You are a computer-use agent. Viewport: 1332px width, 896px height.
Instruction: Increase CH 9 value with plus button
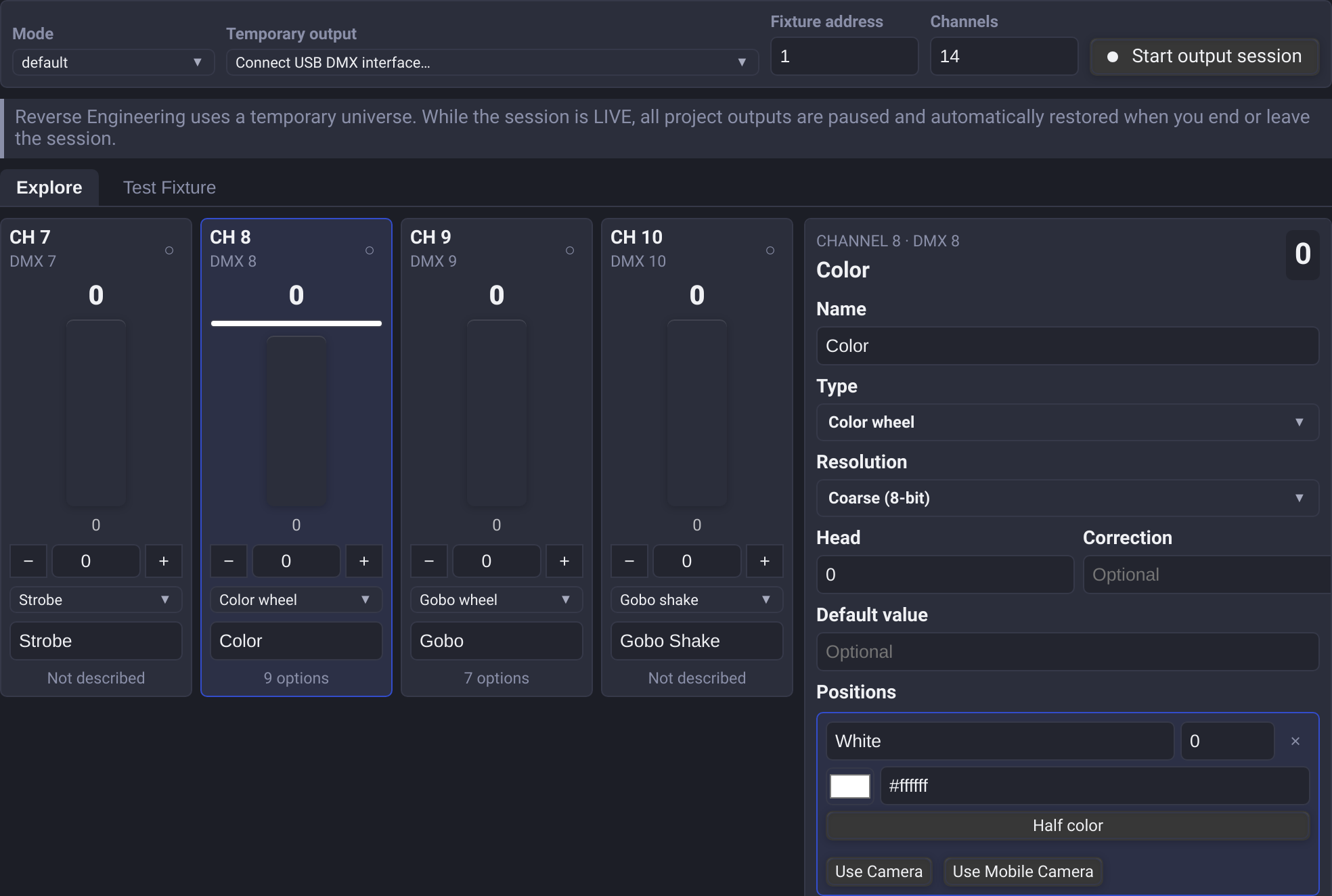[x=564, y=561]
